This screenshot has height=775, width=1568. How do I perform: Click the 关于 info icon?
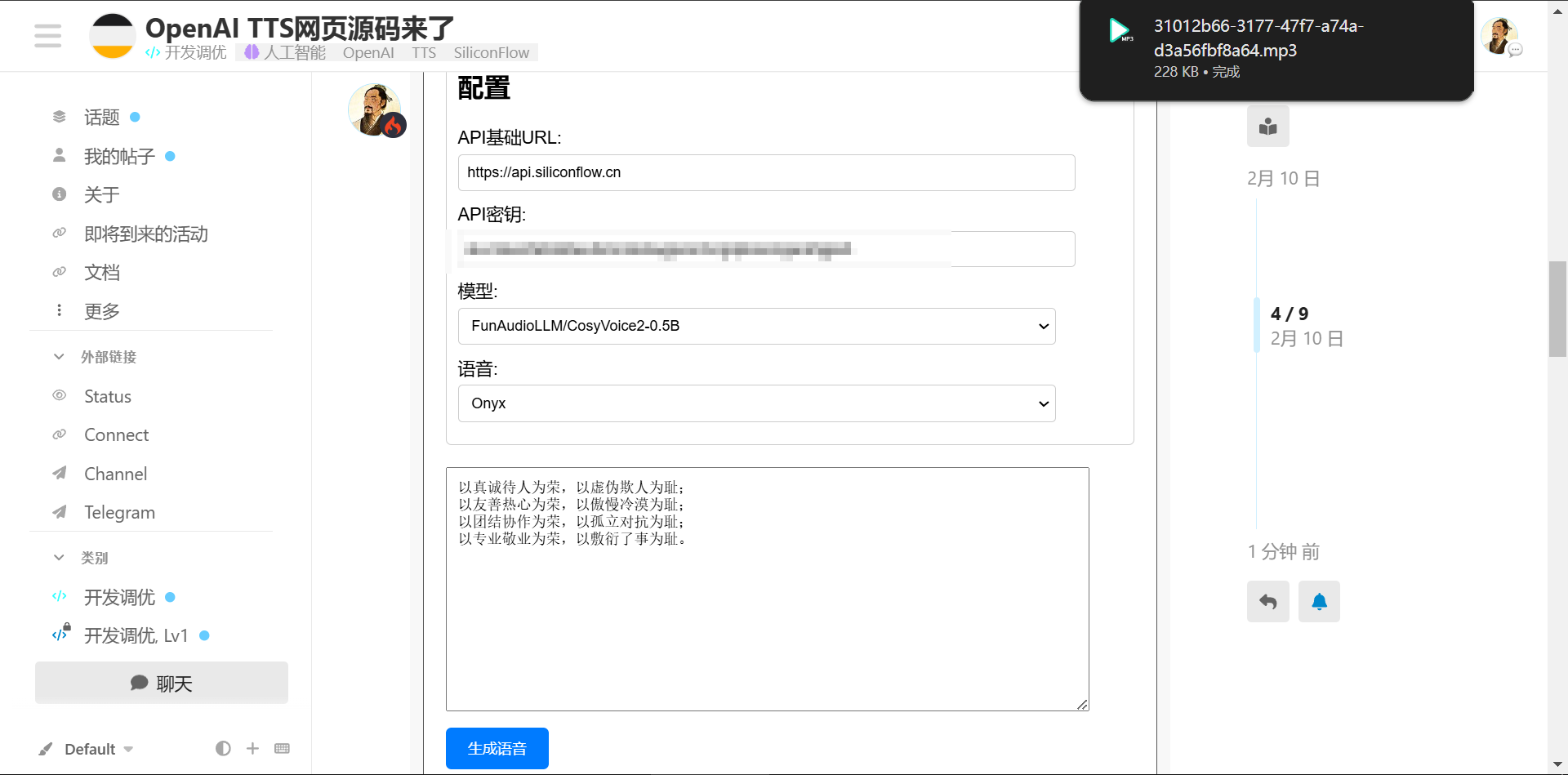click(x=59, y=194)
